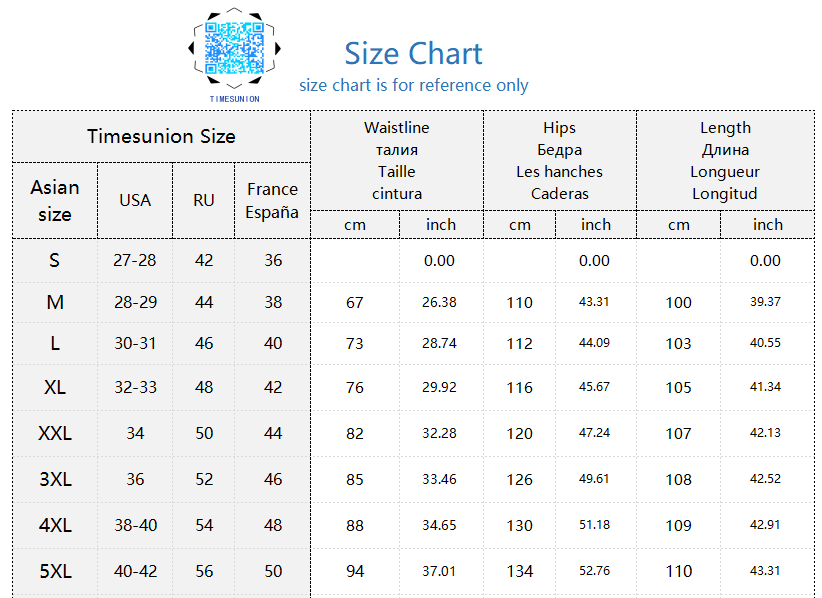Click the 116 hips cm value
The image size is (822, 598).
tap(520, 388)
